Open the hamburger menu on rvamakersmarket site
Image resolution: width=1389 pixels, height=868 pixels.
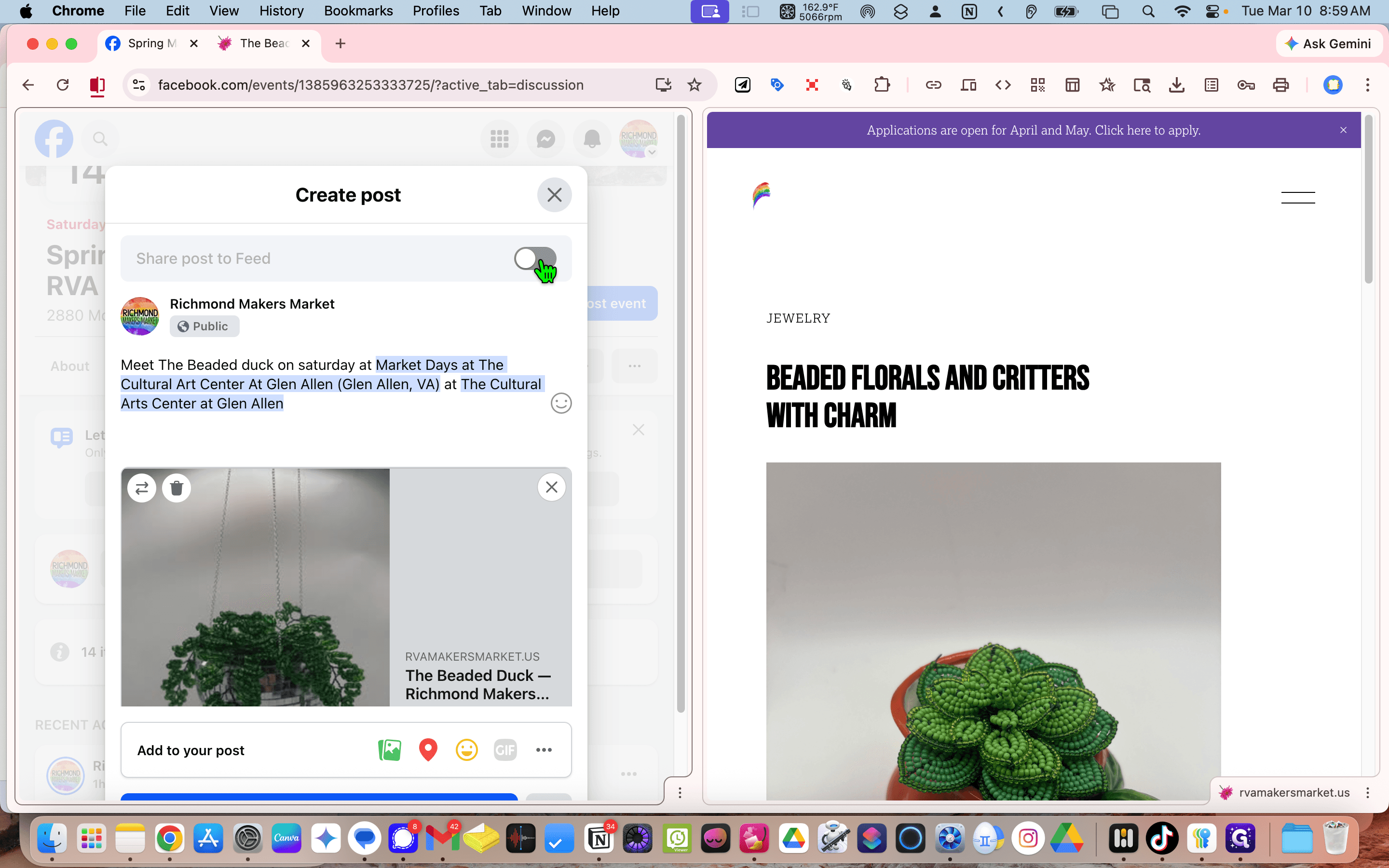click(x=1298, y=198)
